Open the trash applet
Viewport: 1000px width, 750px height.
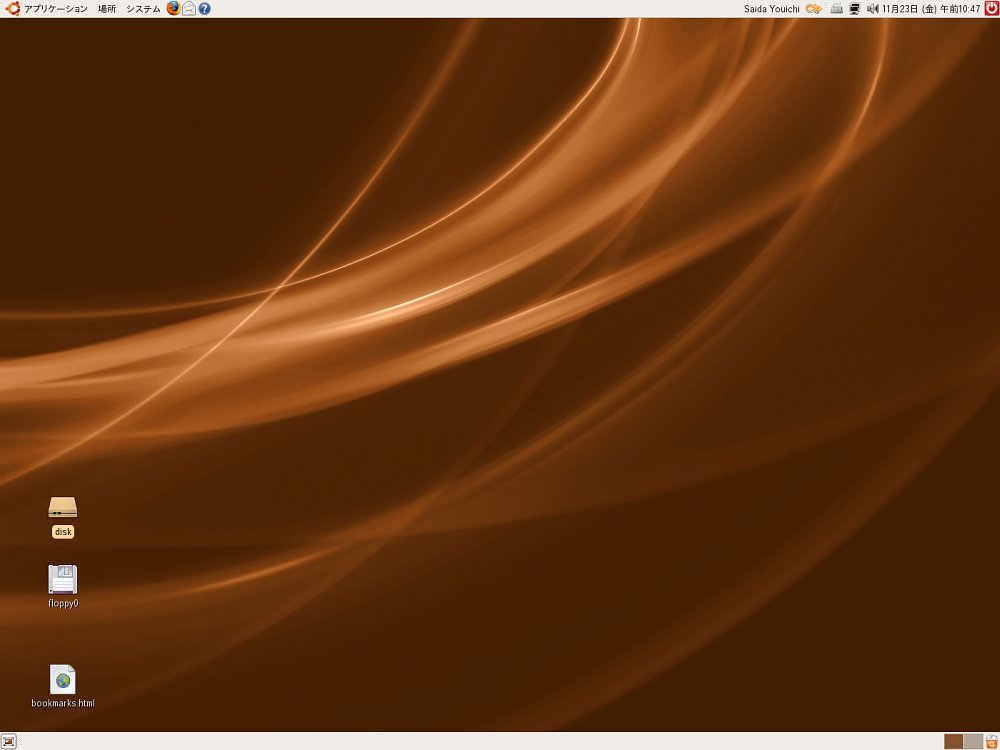click(x=992, y=741)
